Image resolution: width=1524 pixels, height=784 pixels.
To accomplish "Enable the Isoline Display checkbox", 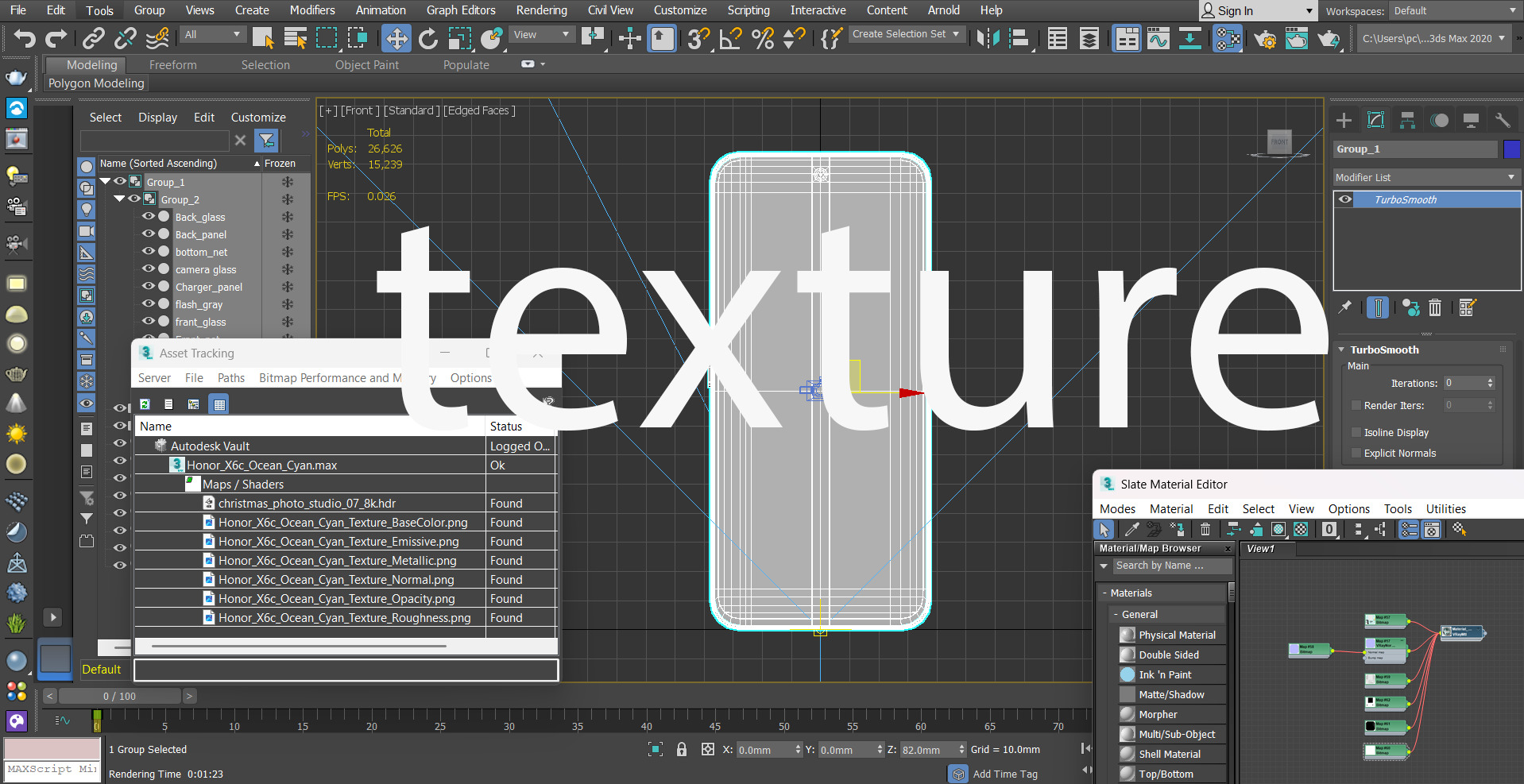I will click(1356, 432).
